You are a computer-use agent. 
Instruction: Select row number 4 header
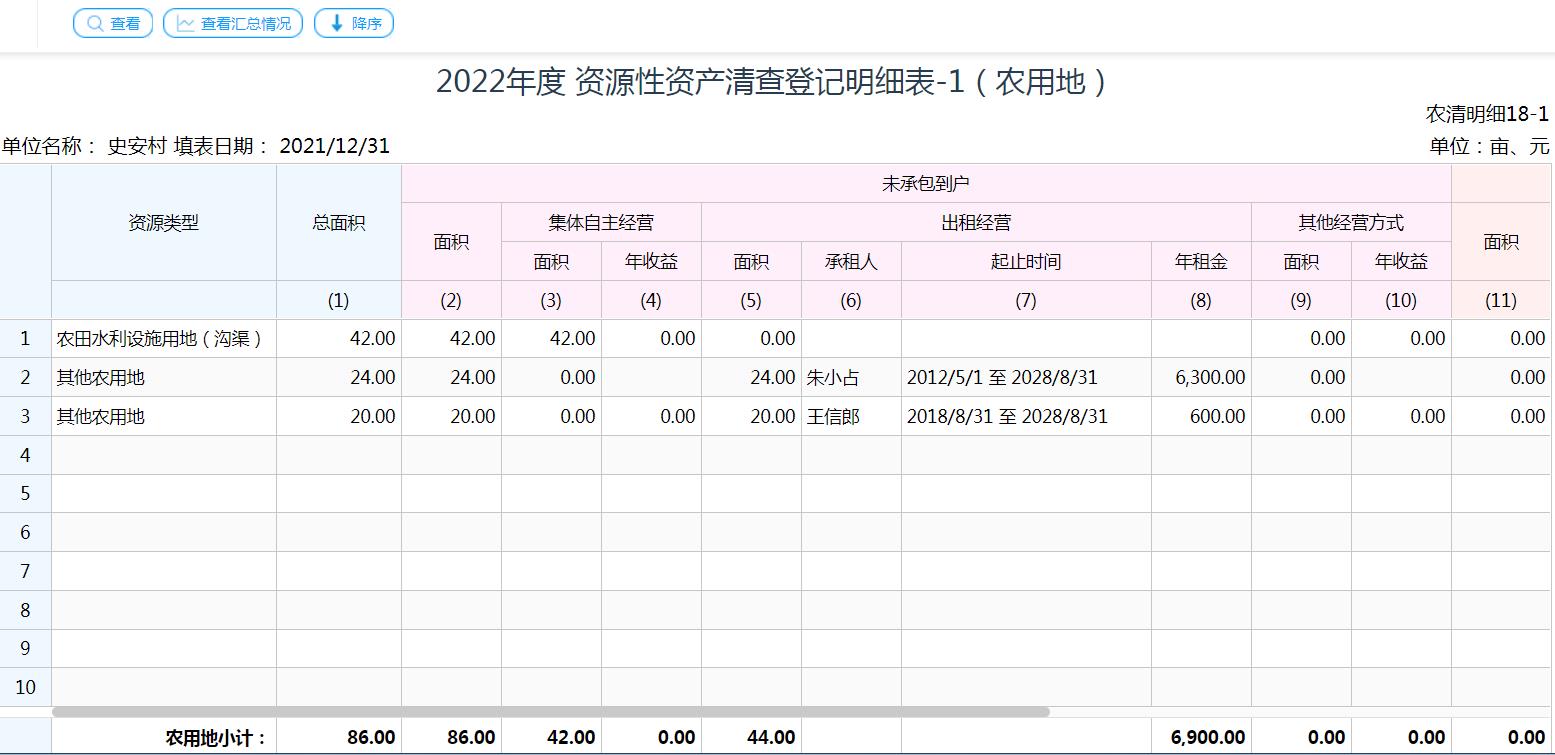tap(25, 456)
